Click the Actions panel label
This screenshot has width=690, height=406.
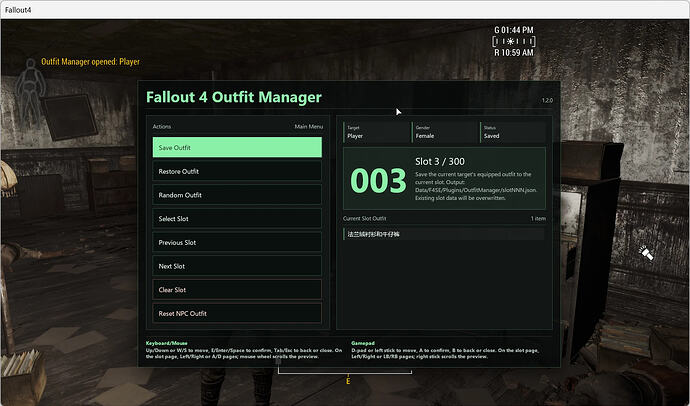click(x=161, y=126)
